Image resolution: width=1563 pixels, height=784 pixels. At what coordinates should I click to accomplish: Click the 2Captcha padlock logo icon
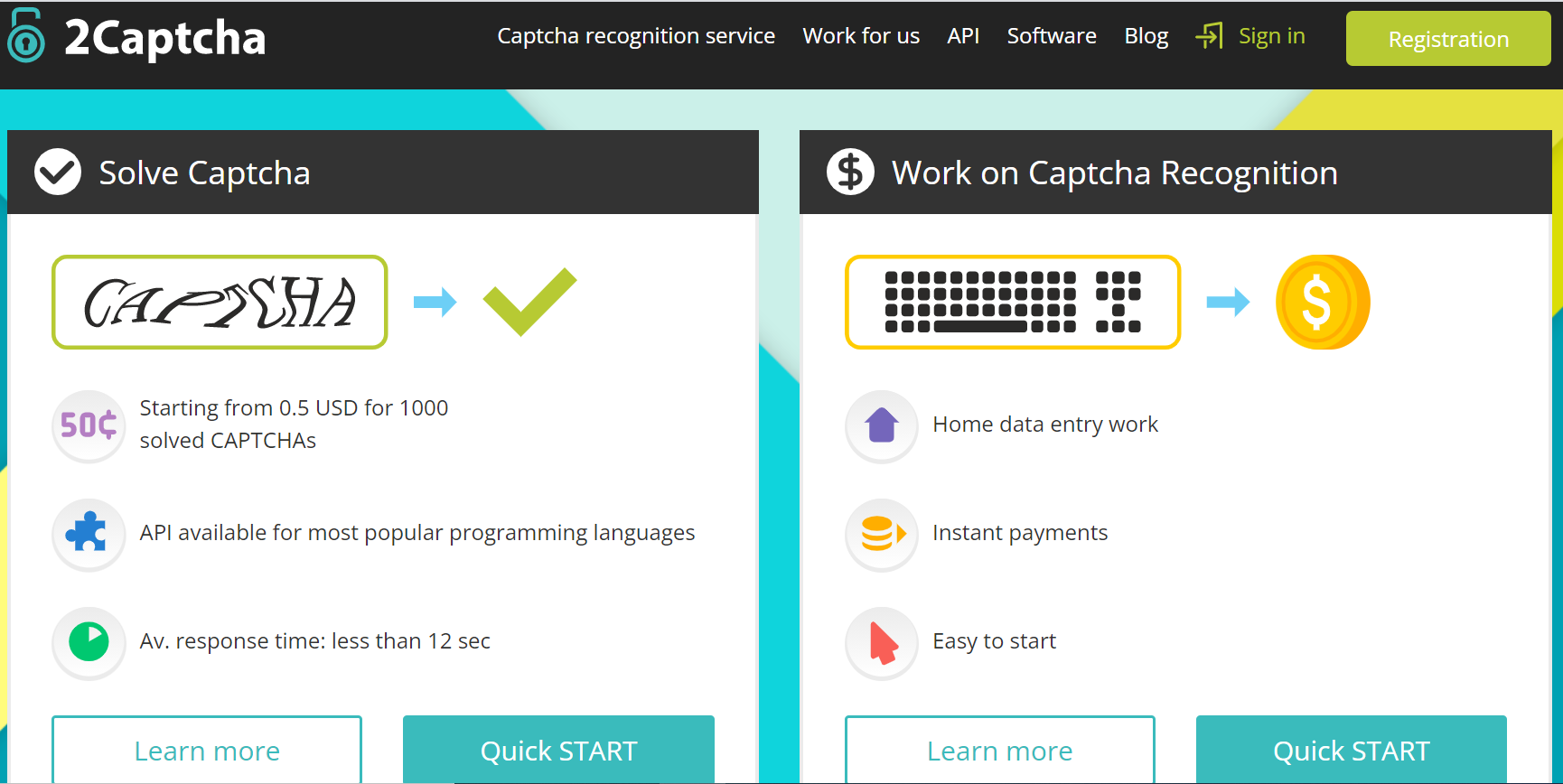pos(25,36)
